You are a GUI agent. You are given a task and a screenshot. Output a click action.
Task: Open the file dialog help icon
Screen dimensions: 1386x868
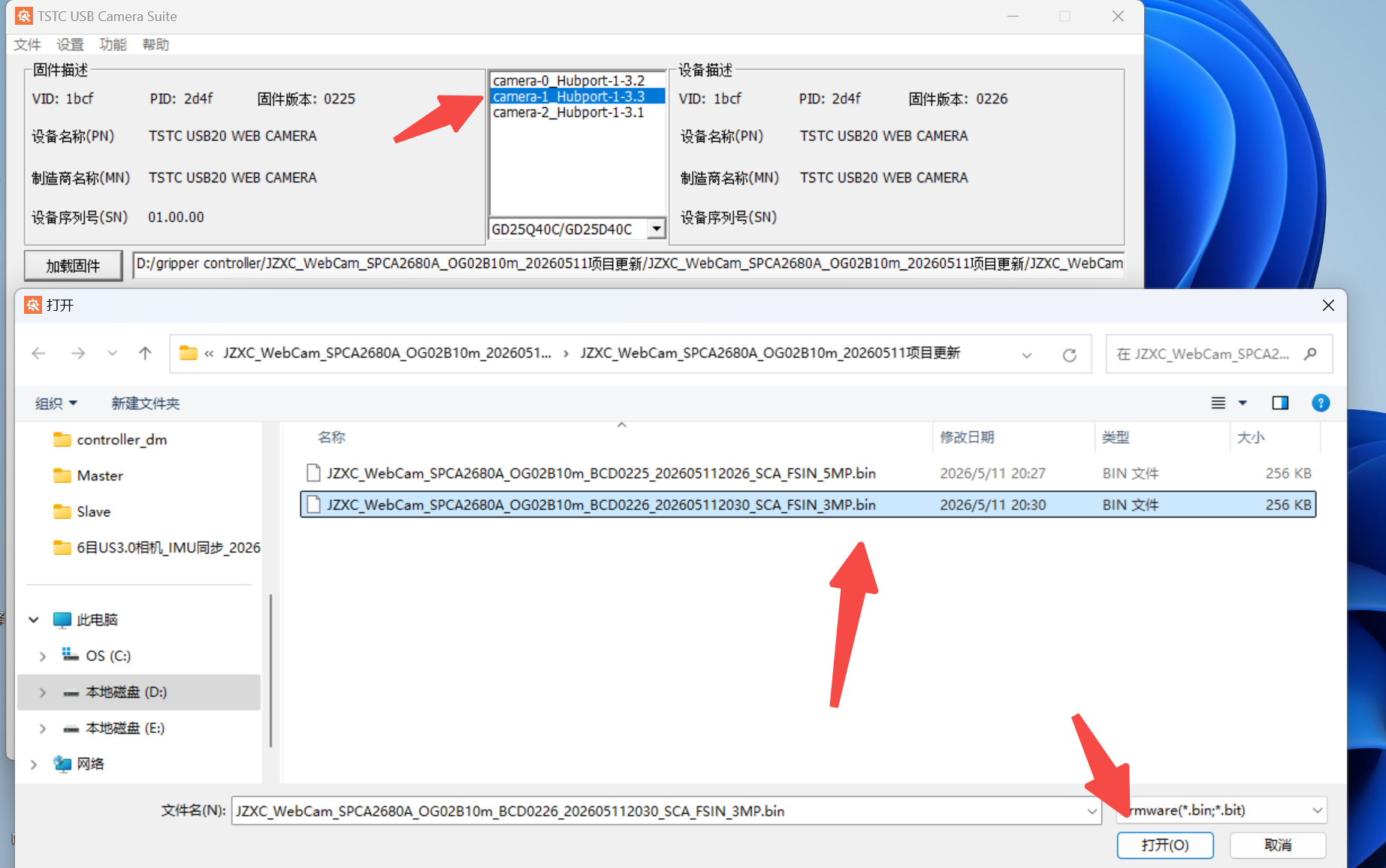pyautogui.click(x=1320, y=403)
